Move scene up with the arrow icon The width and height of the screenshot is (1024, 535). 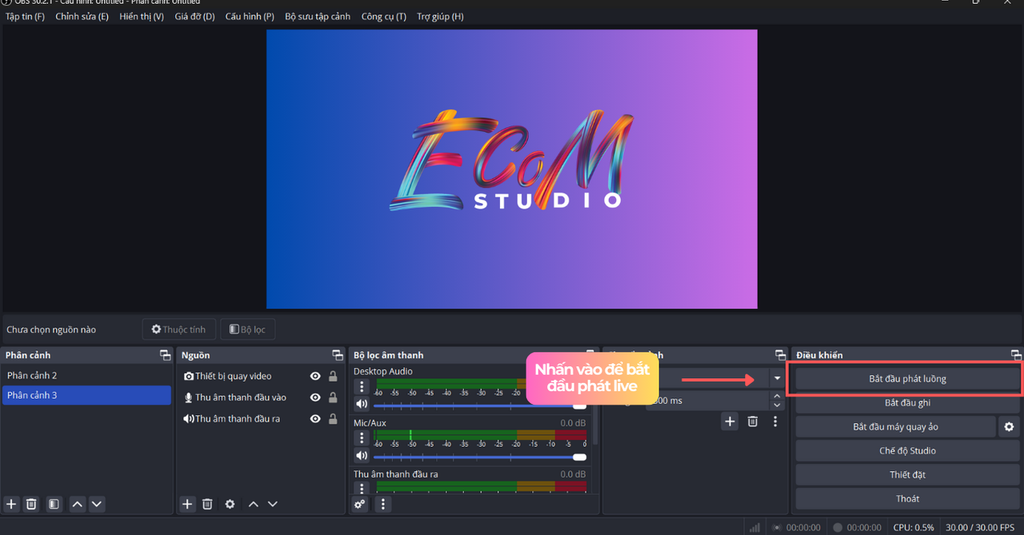[x=77, y=504]
